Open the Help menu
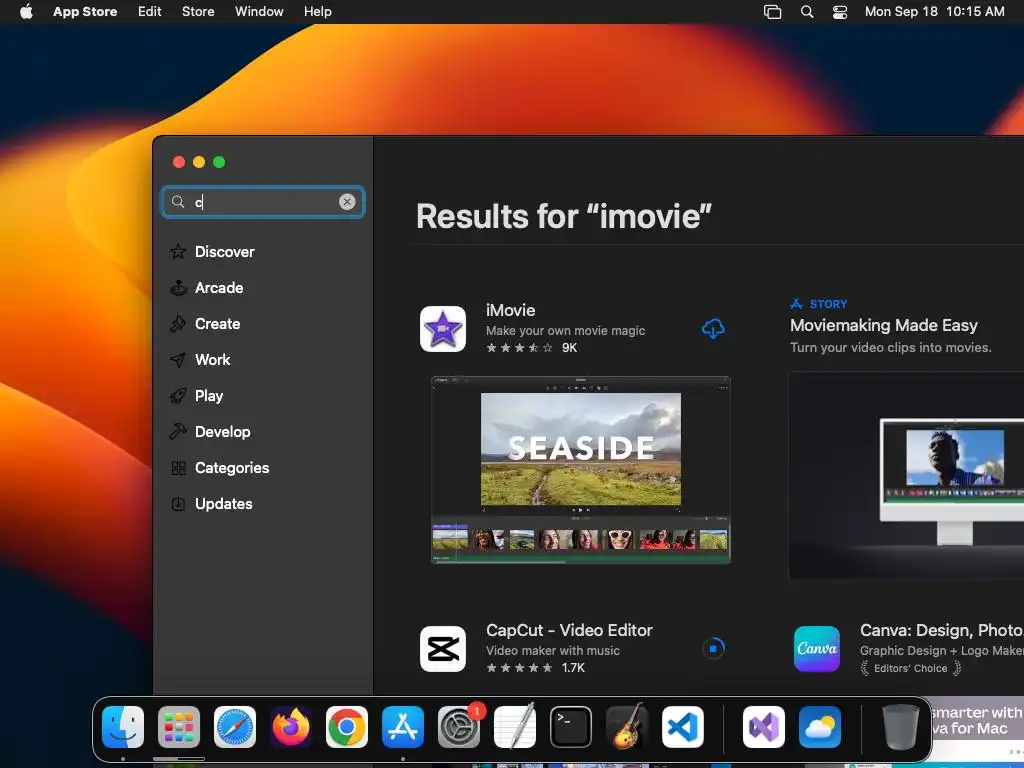The width and height of the screenshot is (1024, 768). pos(317,12)
